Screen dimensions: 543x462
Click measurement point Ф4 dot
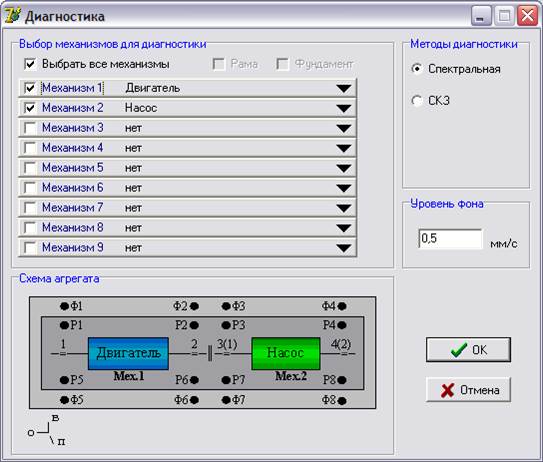[x=342, y=306]
